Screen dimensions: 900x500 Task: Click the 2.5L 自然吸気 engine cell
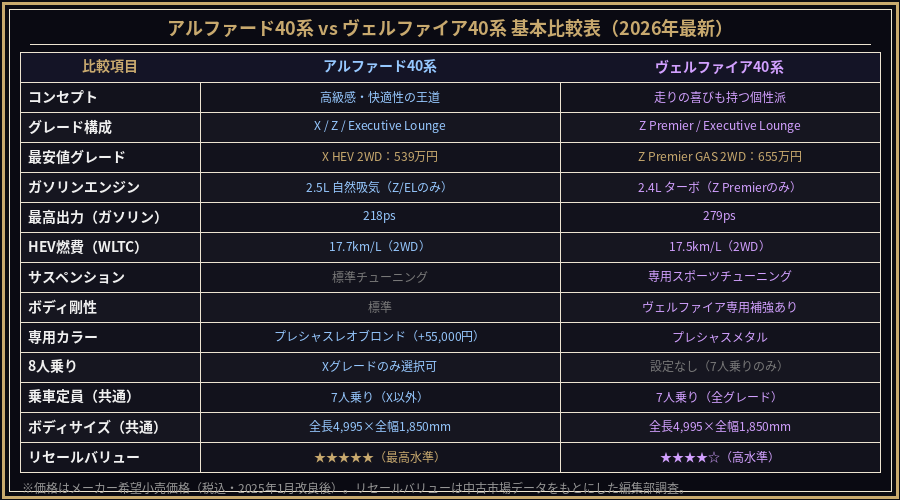(x=380, y=187)
